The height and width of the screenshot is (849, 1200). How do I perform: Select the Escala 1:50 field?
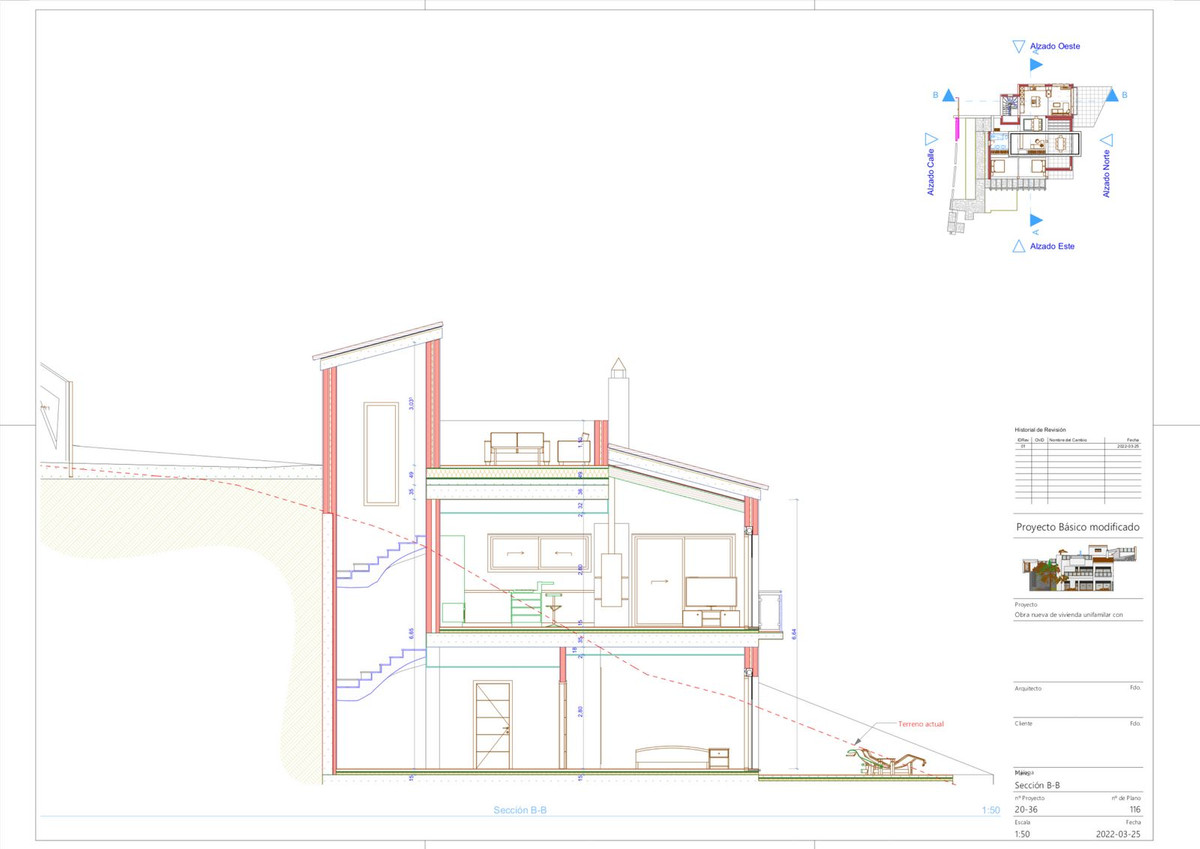click(x=1020, y=836)
